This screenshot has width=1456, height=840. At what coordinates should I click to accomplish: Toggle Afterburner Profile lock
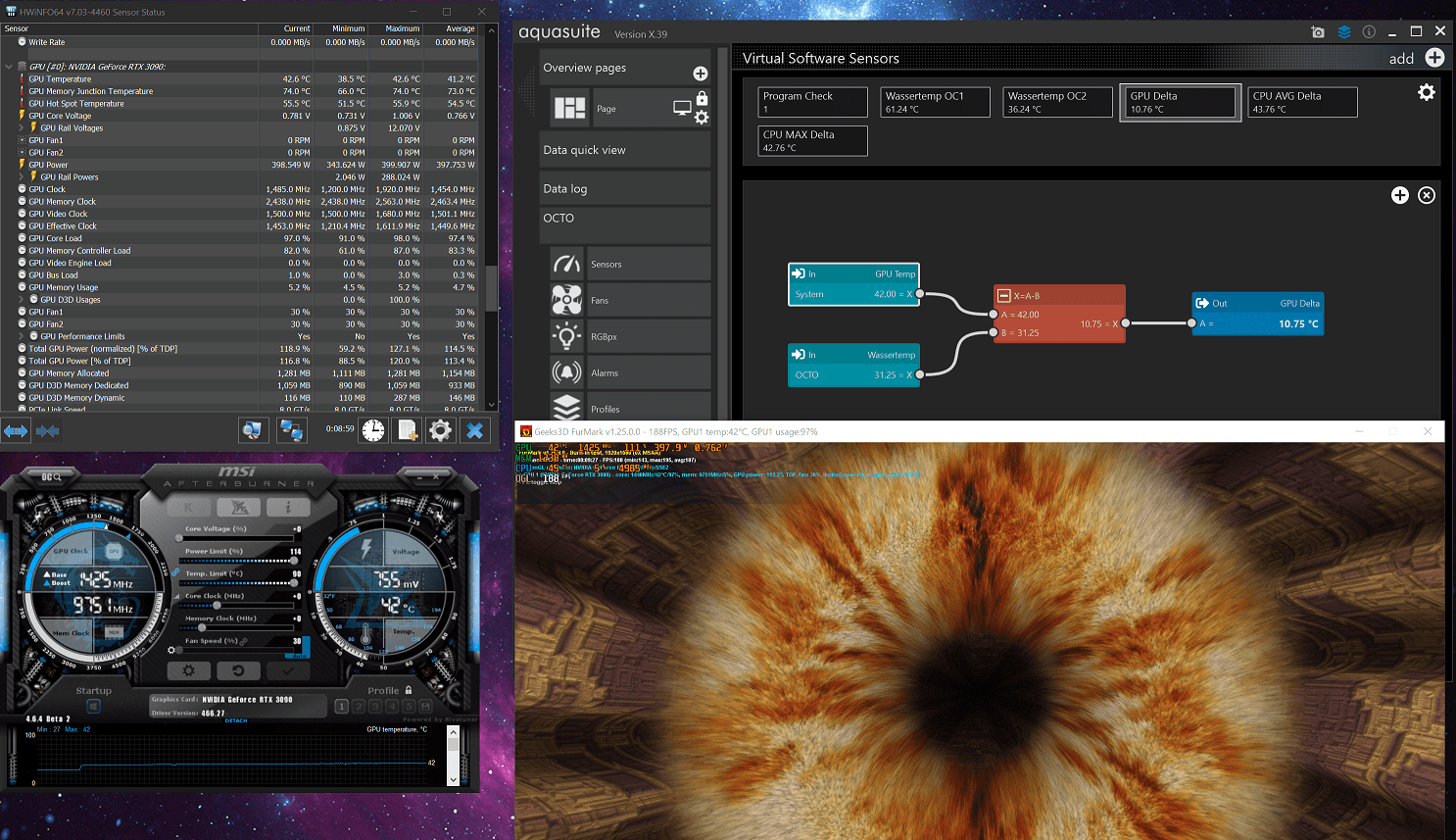pyautogui.click(x=409, y=690)
